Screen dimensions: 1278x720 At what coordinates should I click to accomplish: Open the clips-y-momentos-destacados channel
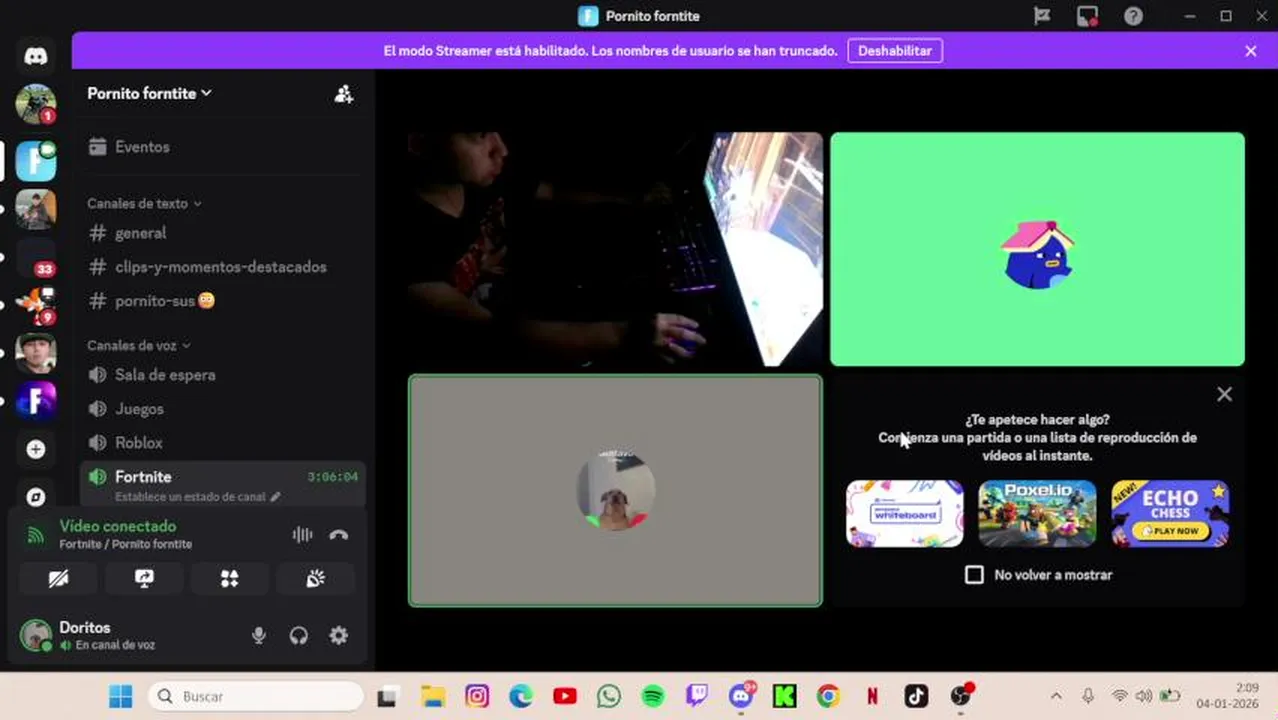click(x=222, y=267)
